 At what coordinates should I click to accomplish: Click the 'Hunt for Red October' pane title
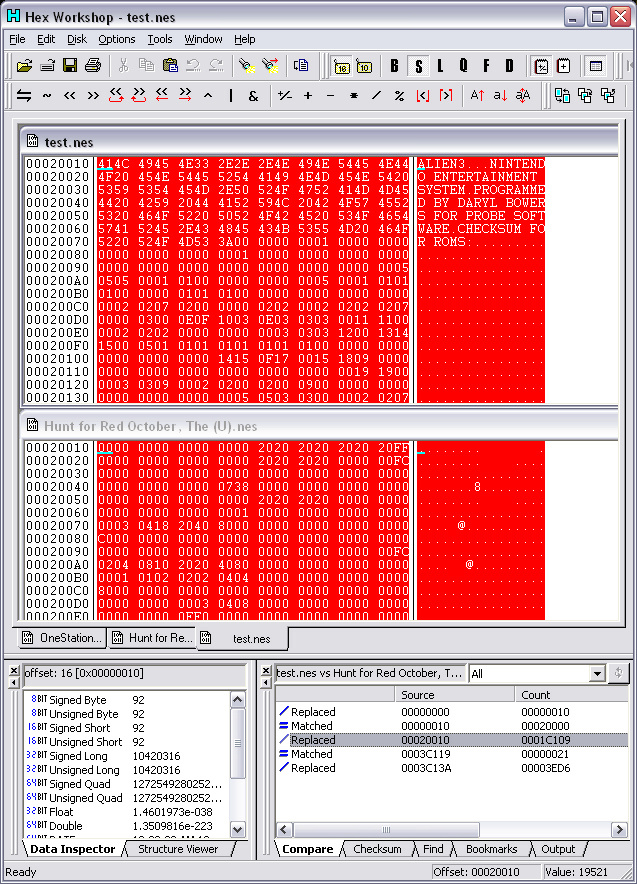point(151,426)
